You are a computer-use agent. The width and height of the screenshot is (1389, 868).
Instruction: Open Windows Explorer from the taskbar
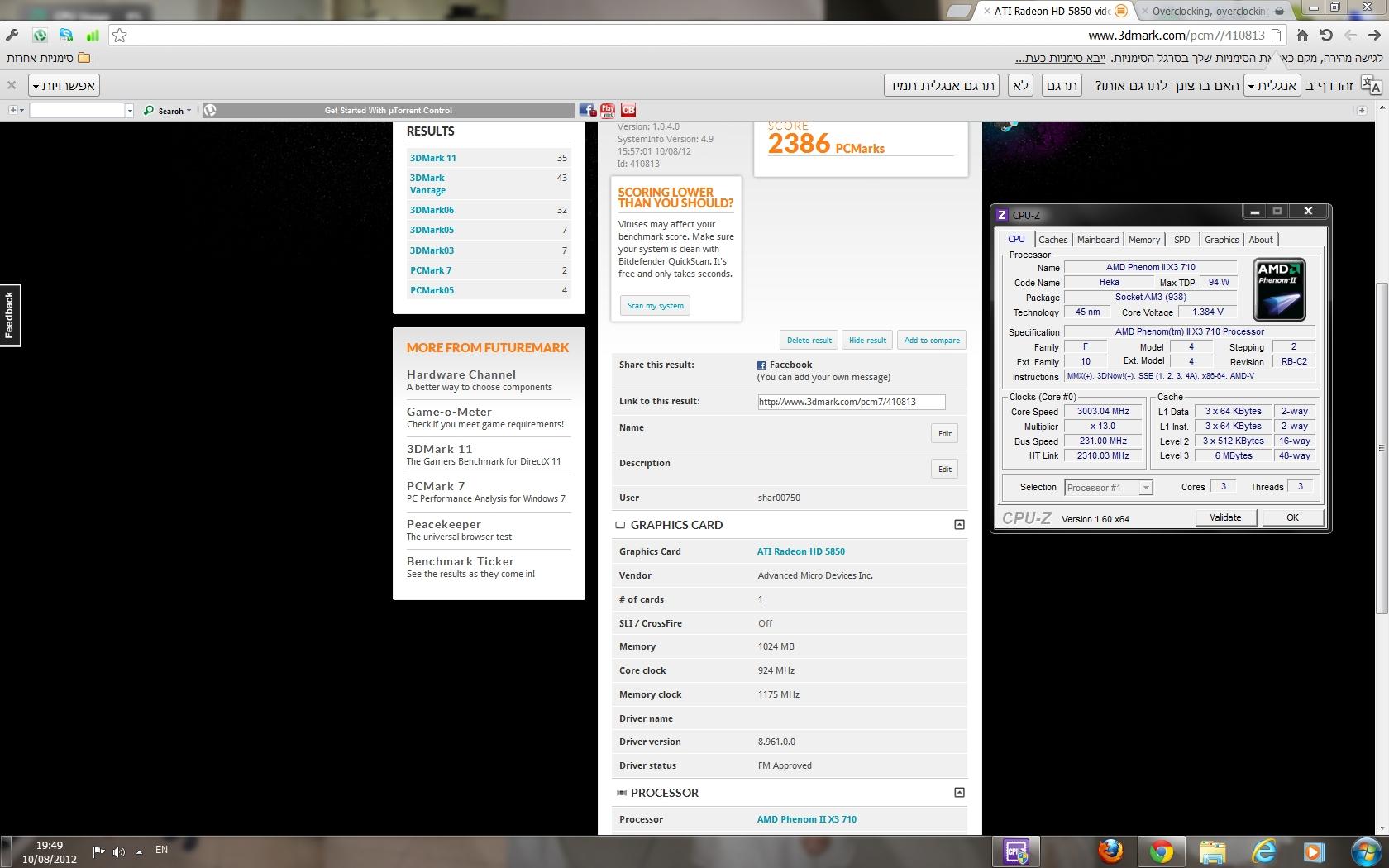click(x=1212, y=851)
